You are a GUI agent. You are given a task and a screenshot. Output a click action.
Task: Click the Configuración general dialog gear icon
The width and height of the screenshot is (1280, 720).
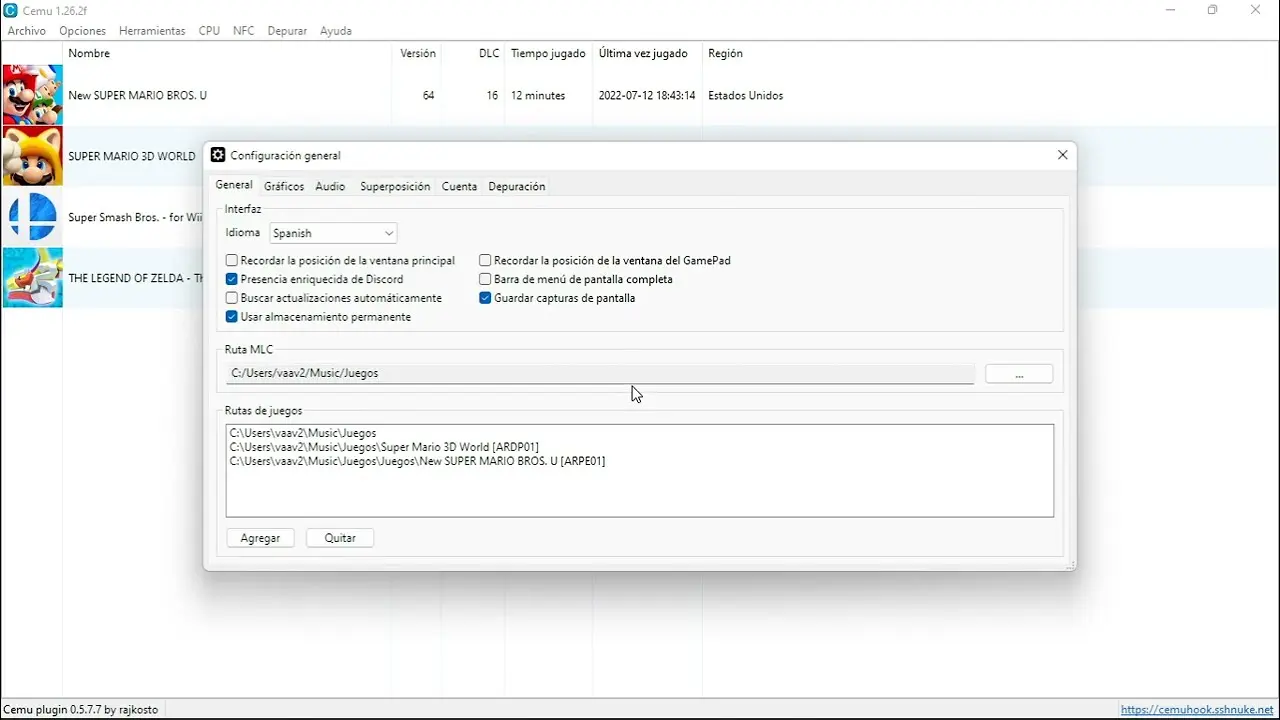click(x=218, y=155)
